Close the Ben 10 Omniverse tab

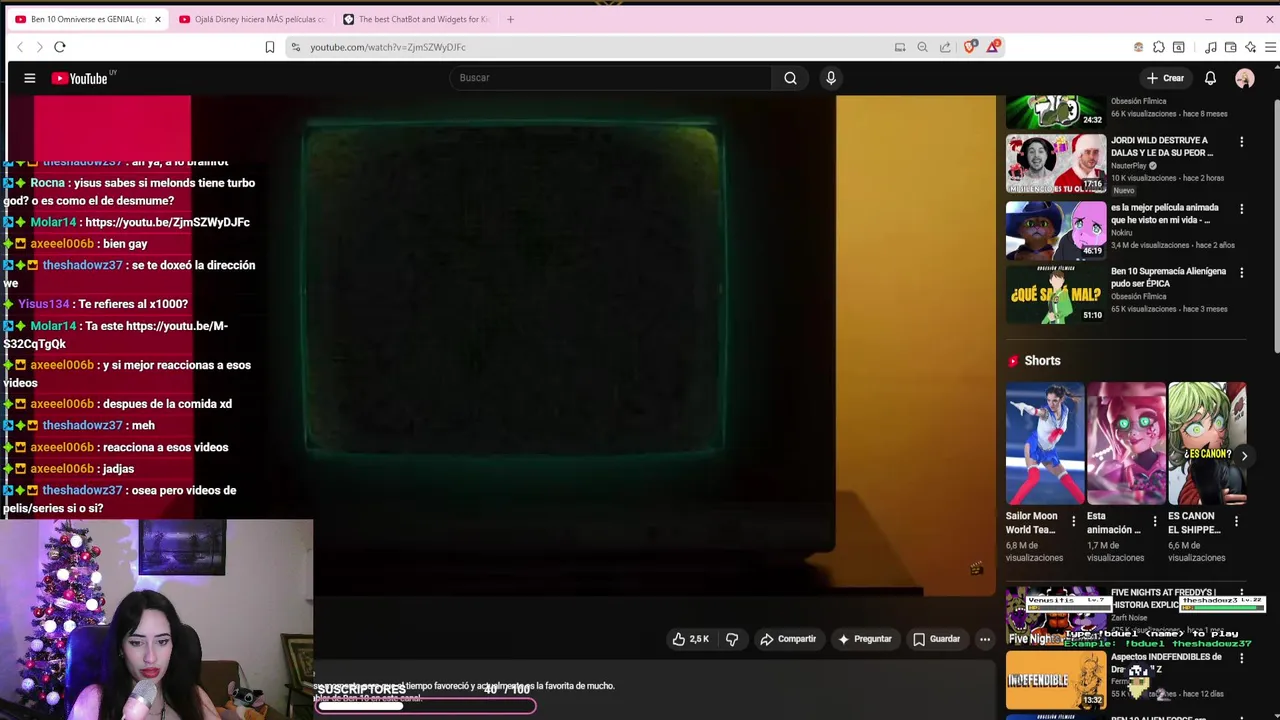pyautogui.click(x=157, y=19)
